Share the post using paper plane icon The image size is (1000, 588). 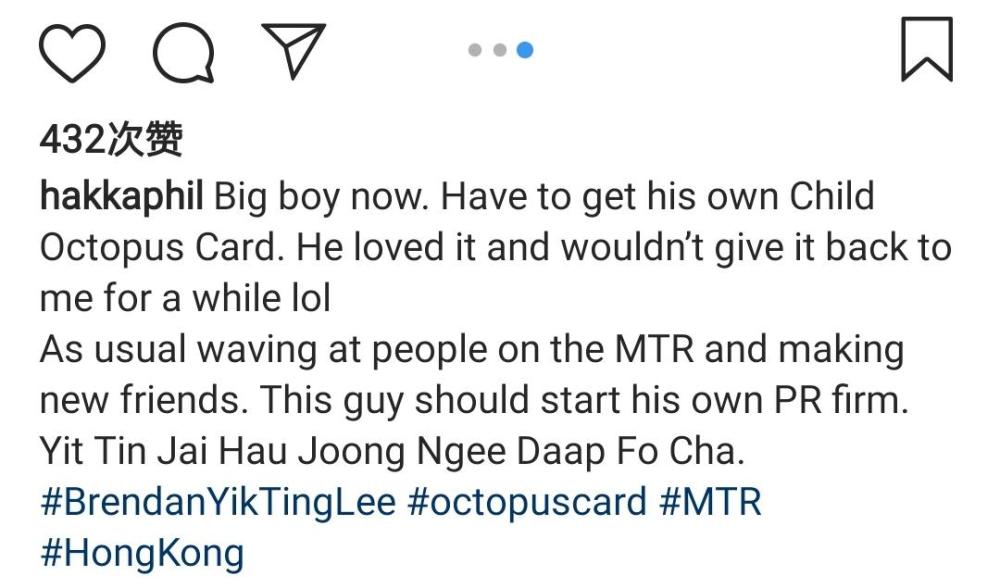click(292, 50)
